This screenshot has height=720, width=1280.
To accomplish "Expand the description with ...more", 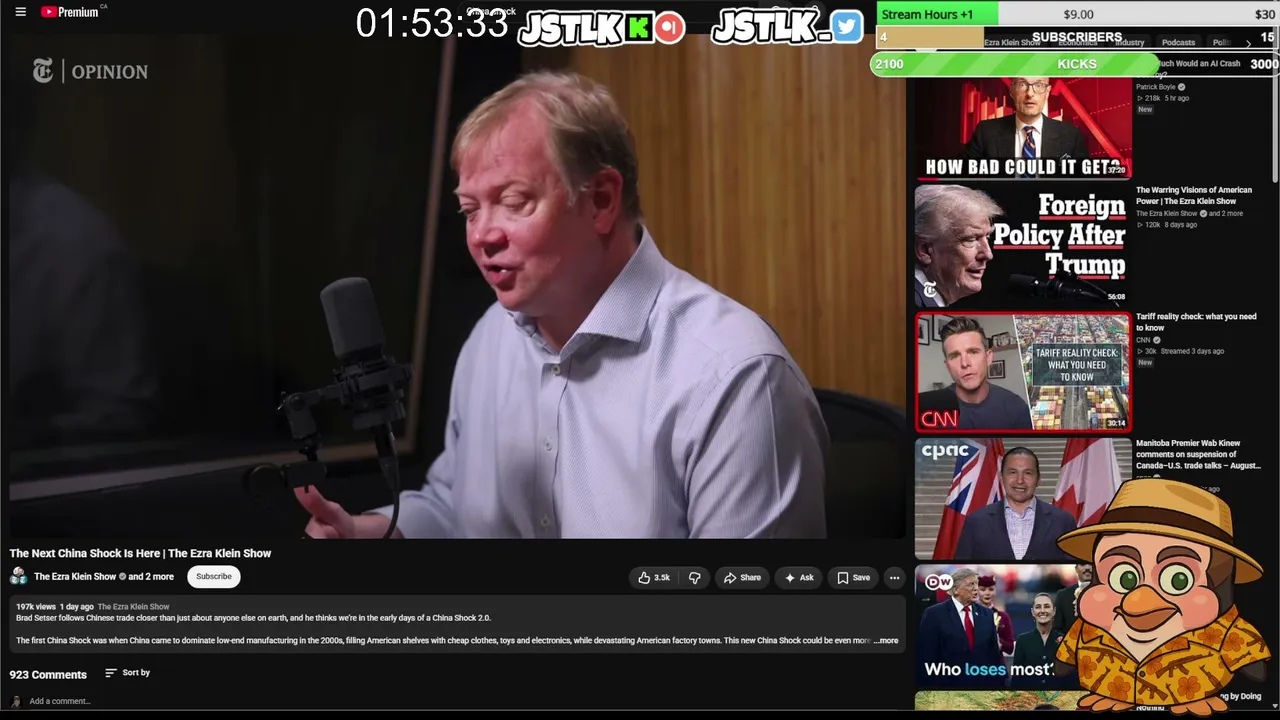I will [x=886, y=640].
